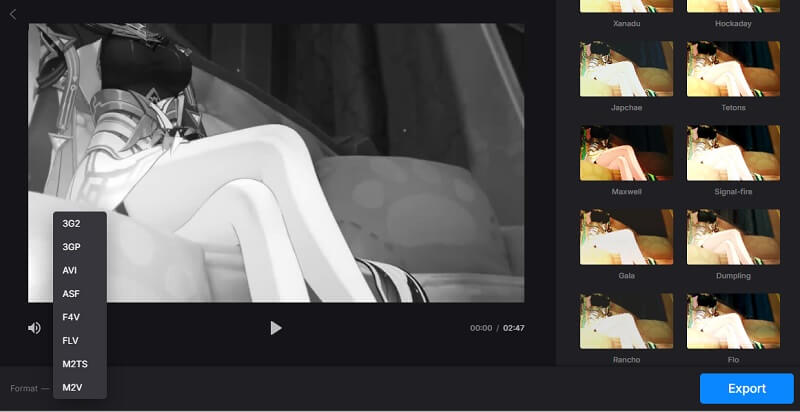Select the Maxwell filter preset
The image size is (800, 412).
626,152
